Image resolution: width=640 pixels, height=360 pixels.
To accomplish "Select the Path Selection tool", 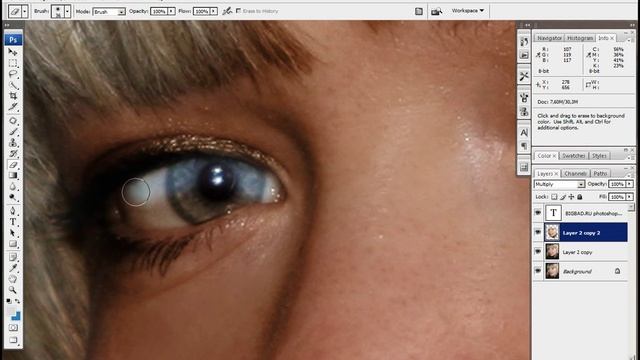I will pos(13,233).
